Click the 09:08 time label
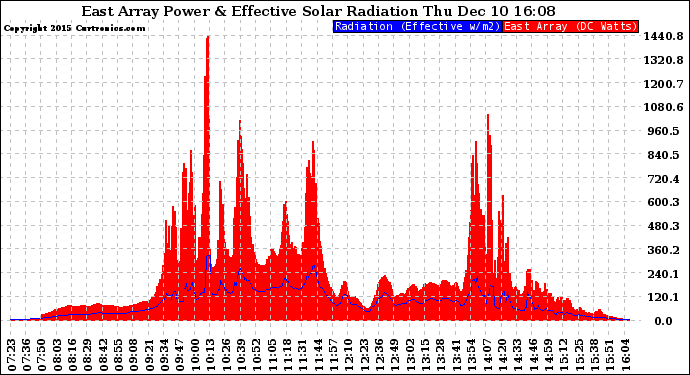Image resolution: width=690 pixels, height=375 pixels. pyautogui.click(x=134, y=355)
